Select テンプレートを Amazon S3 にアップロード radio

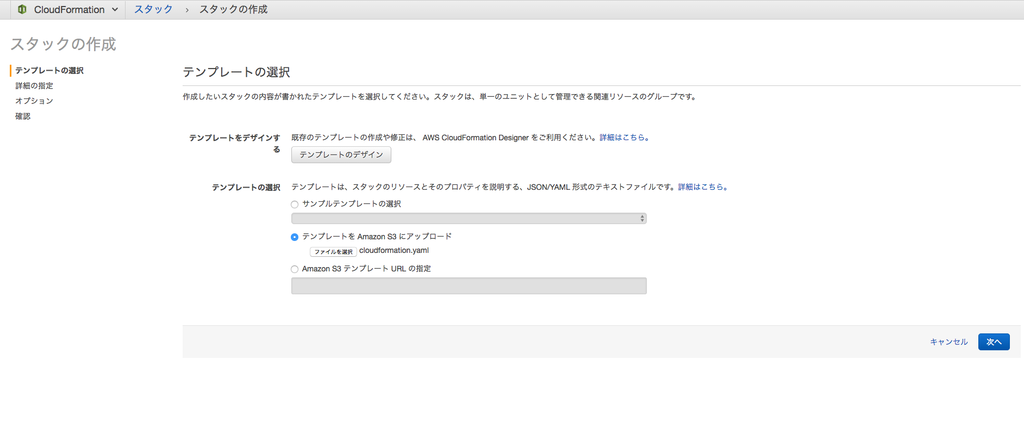coord(295,237)
